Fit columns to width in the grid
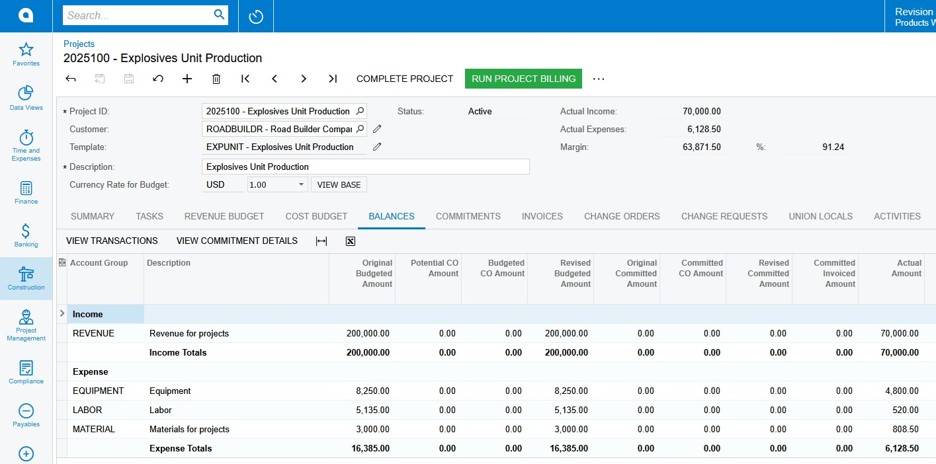The height and width of the screenshot is (464, 936). 321,241
